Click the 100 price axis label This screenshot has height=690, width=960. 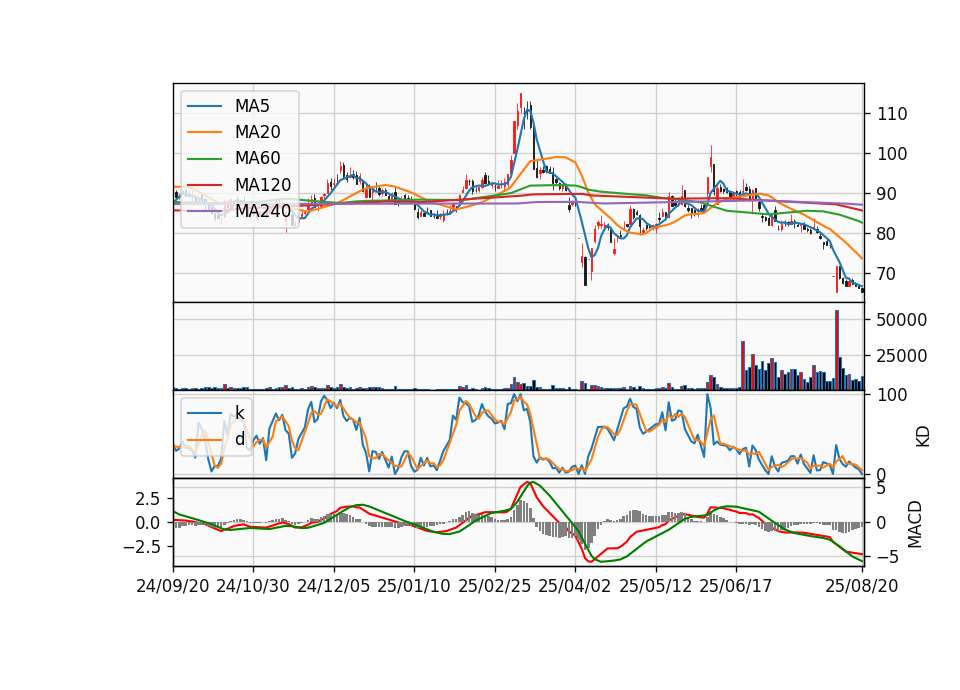[892, 154]
